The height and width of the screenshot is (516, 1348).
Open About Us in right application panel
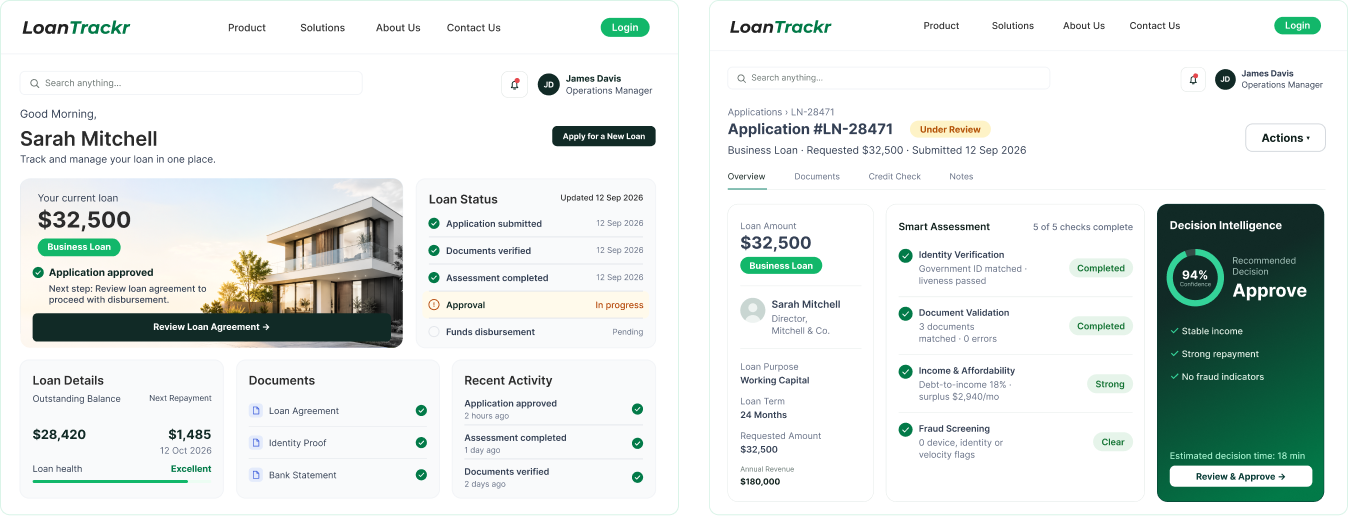tap(1084, 26)
